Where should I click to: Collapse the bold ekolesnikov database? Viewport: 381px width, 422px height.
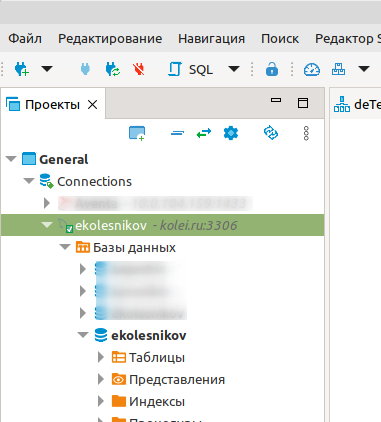point(83,335)
